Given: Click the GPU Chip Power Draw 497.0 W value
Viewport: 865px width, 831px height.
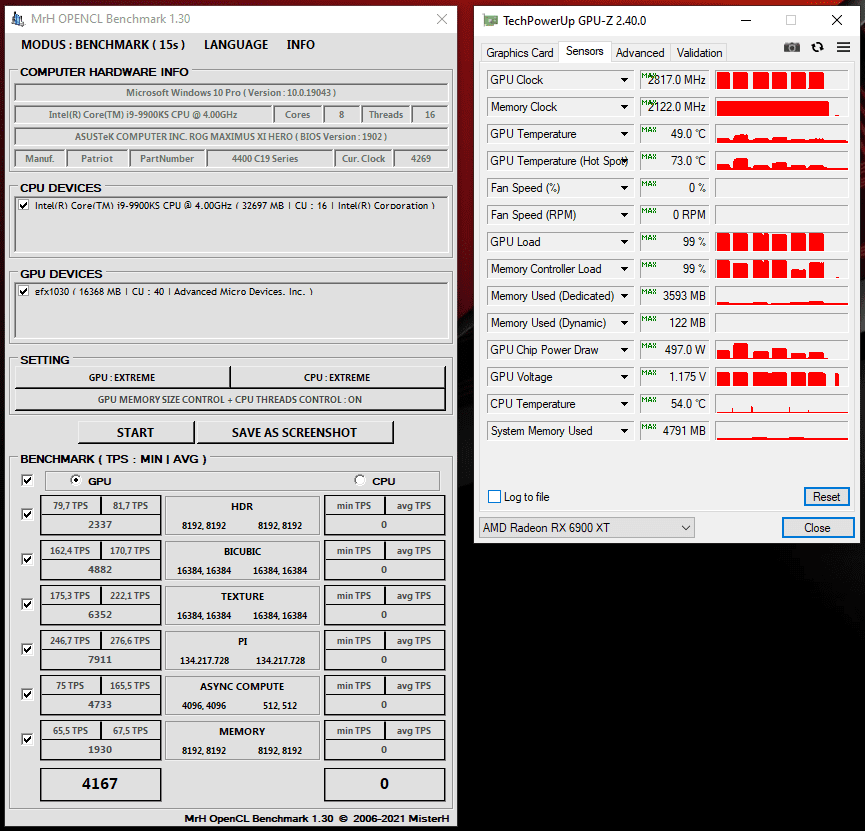Looking at the screenshot, I should tap(675, 350).
